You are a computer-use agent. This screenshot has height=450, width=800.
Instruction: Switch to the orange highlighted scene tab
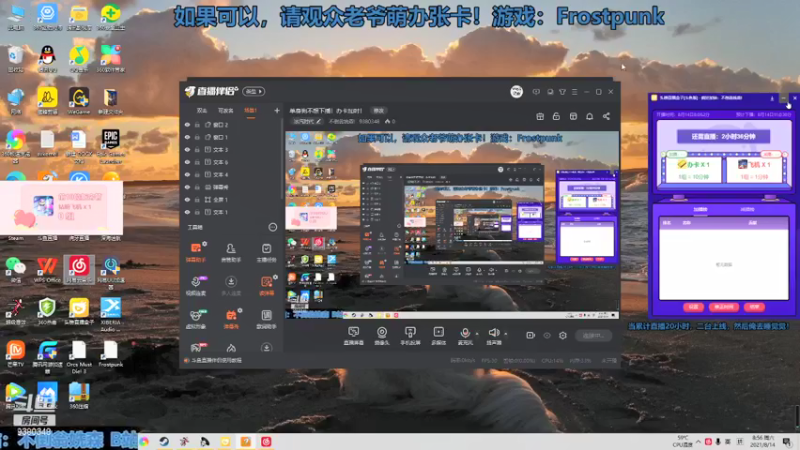pos(250,110)
